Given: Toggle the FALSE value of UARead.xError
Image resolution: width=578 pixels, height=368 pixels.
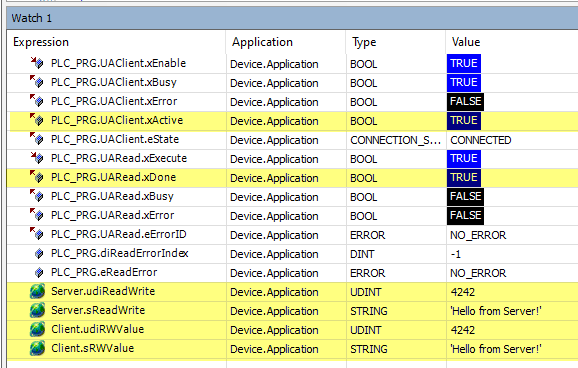Looking at the screenshot, I should point(465,216).
